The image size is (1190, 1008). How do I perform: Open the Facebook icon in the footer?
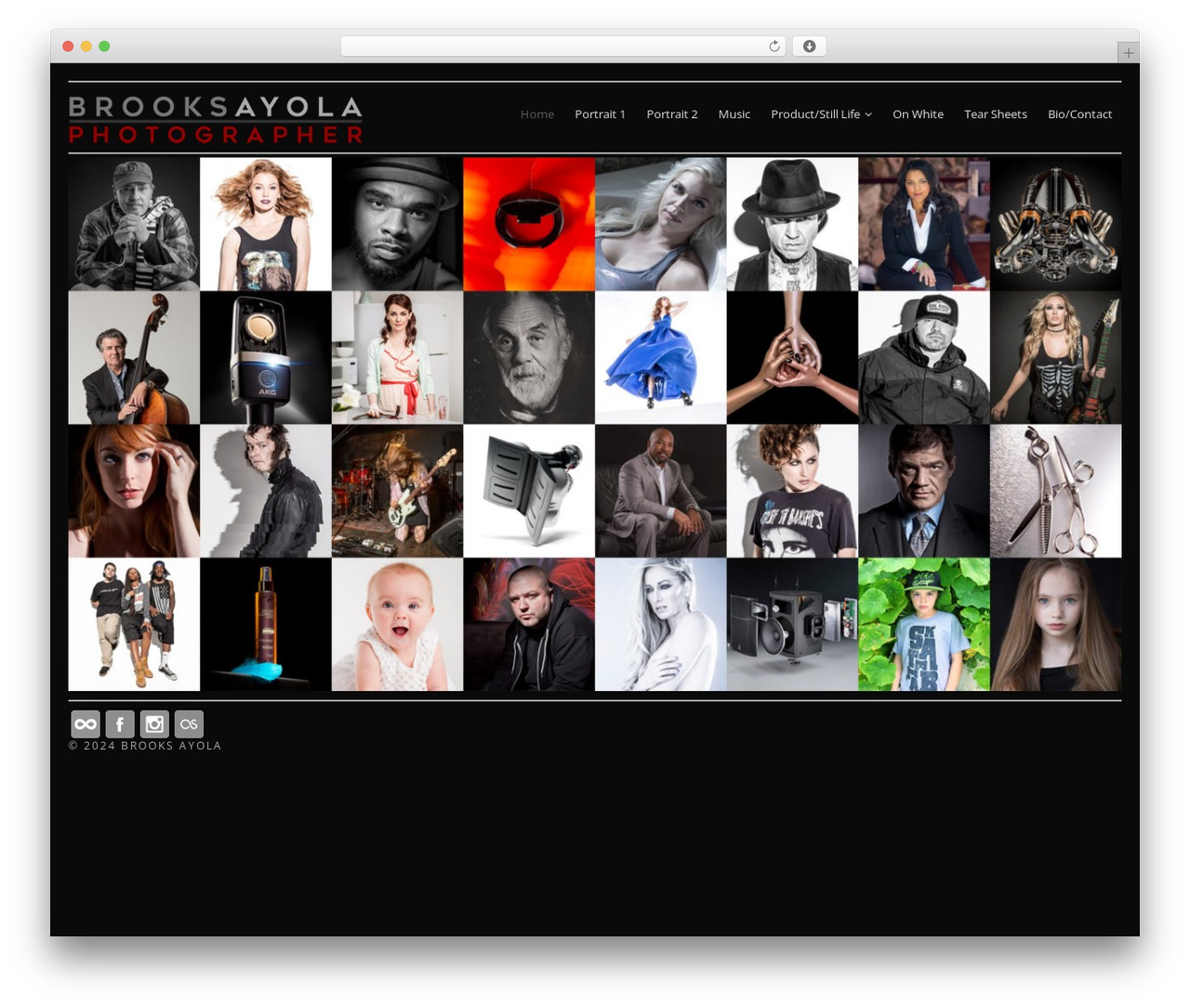pos(120,723)
